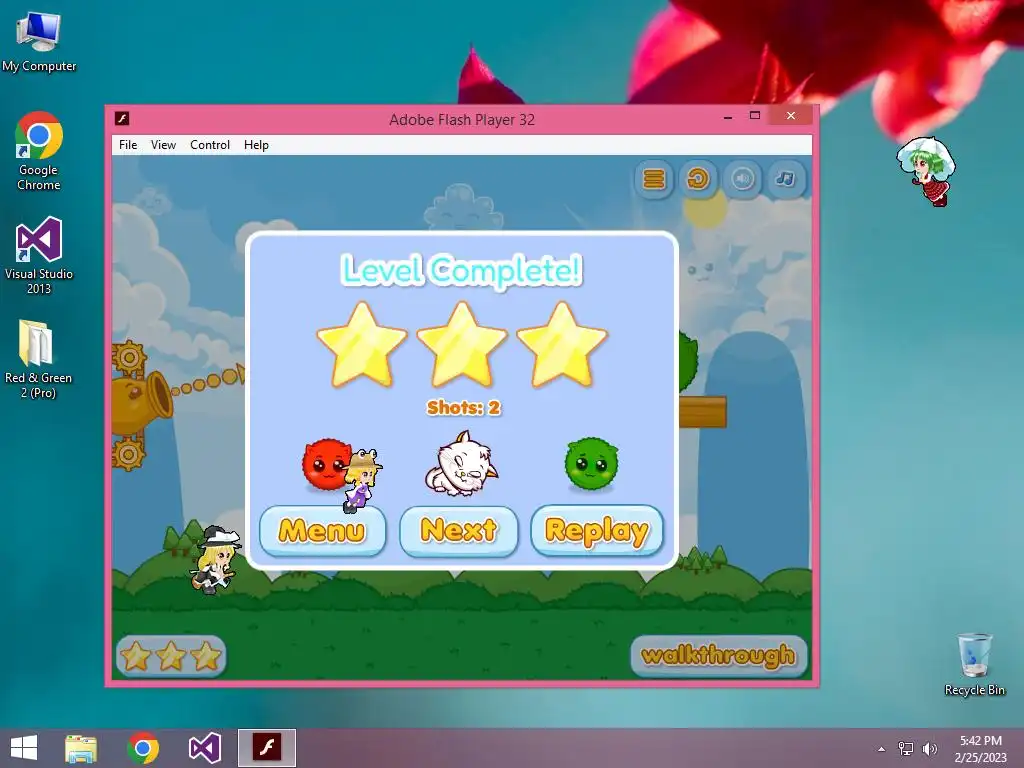The image size is (1024, 768).
Task: Open the Windows Start button
Action: tap(24, 748)
